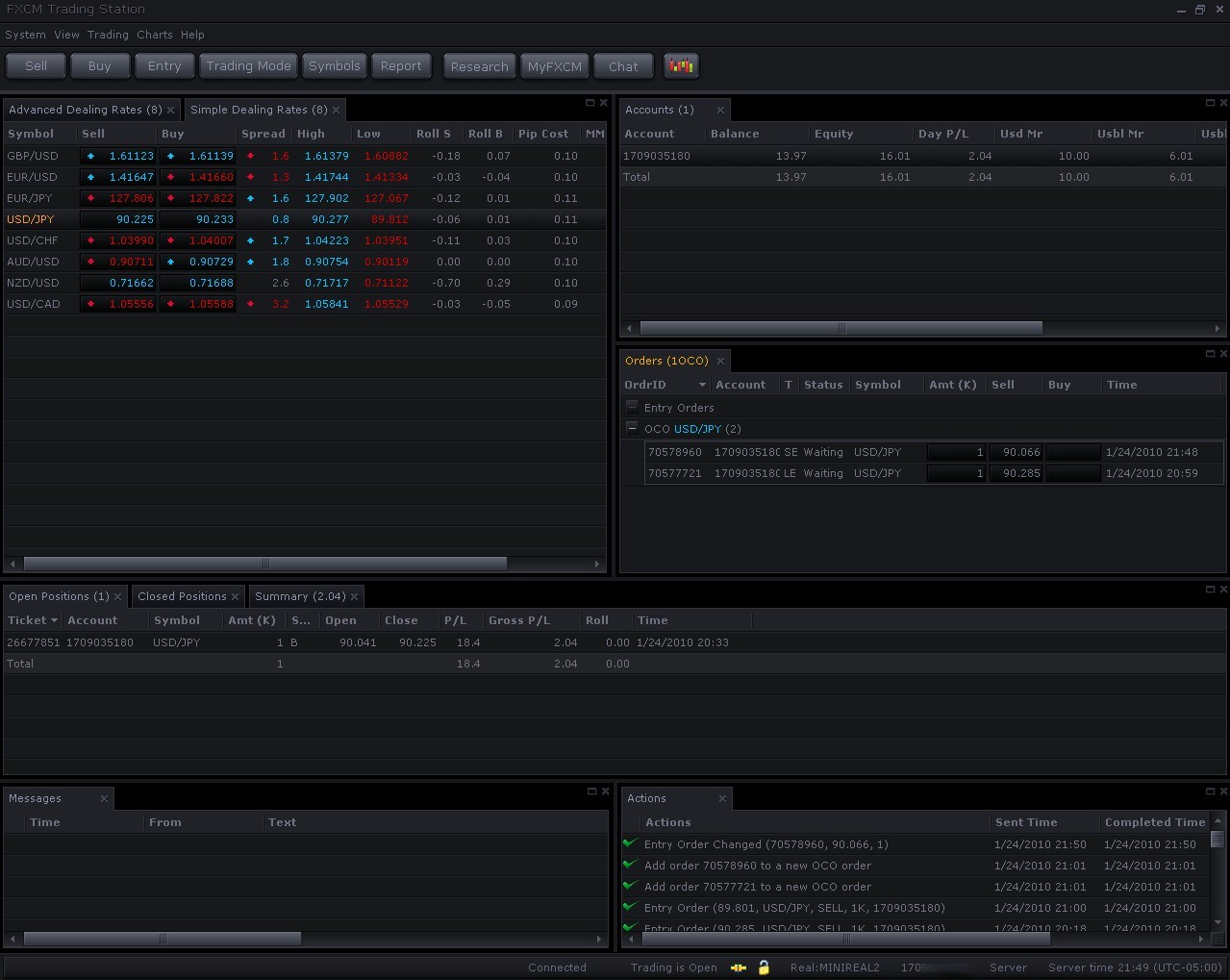This screenshot has height=980, width=1230.
Task: Open the charts icon button in toolbar
Action: point(681,66)
